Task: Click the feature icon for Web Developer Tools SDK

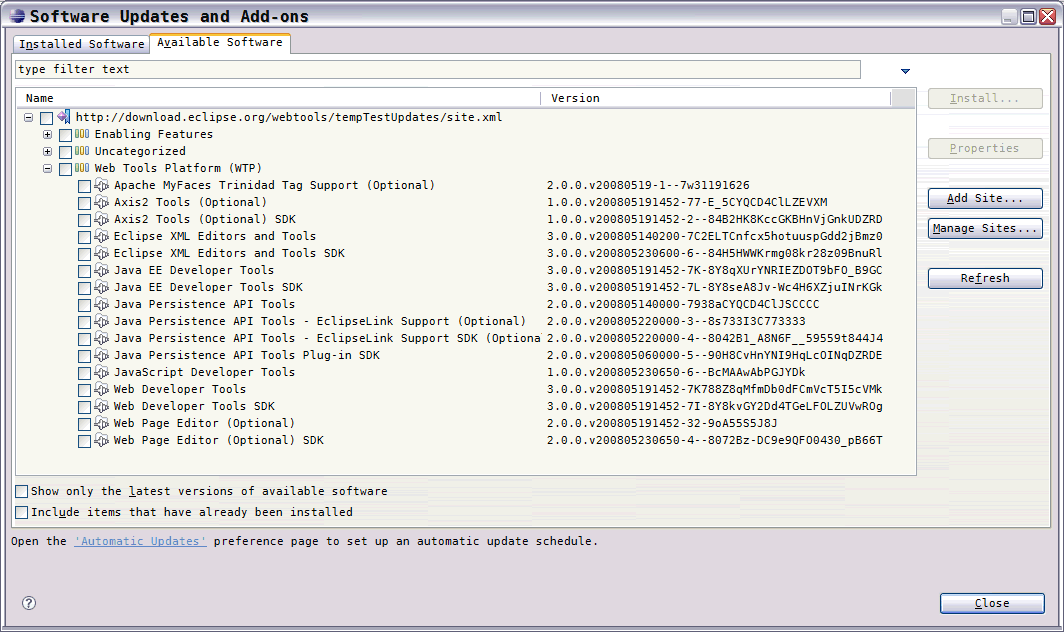Action: tap(102, 406)
